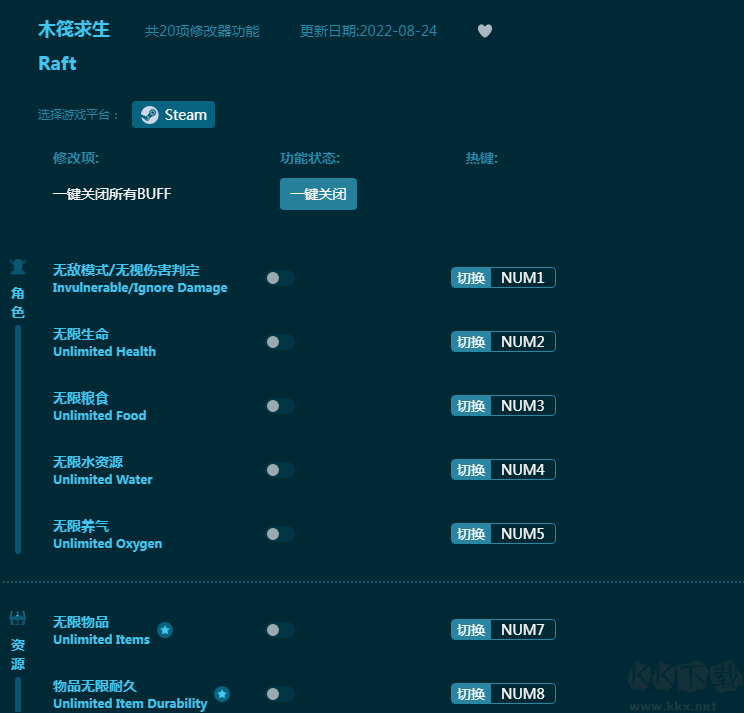The width and height of the screenshot is (744, 713).
Task: Click the 角色 character category icon
Action: click(x=18, y=267)
